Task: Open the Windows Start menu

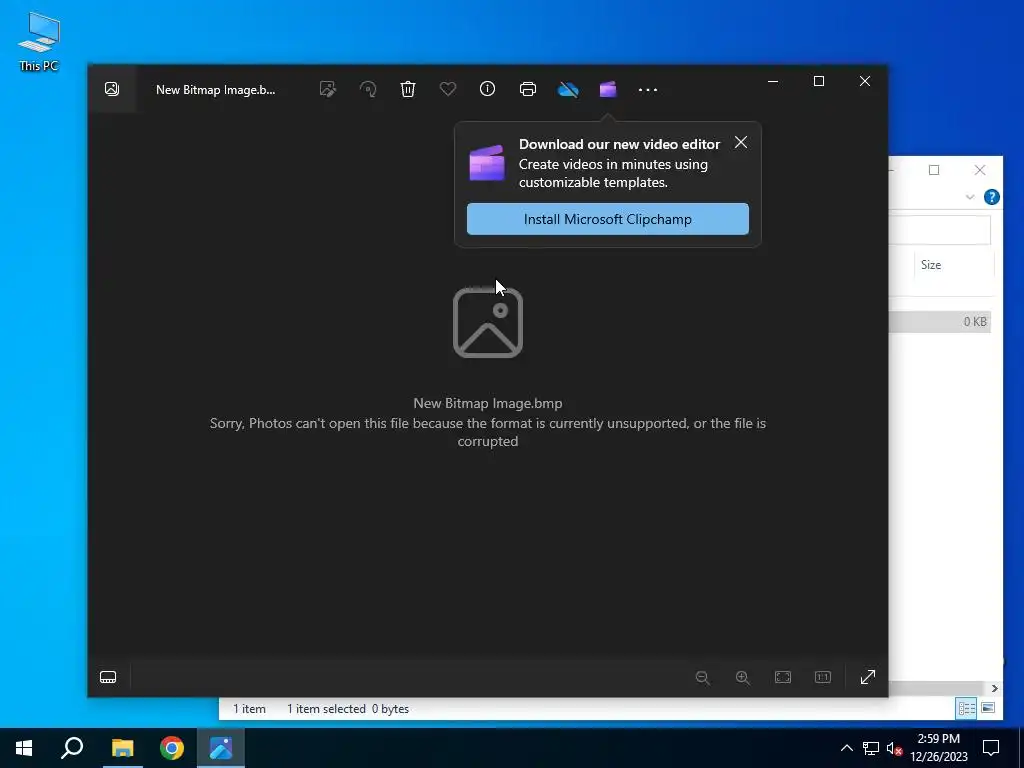Action: pos(24,748)
